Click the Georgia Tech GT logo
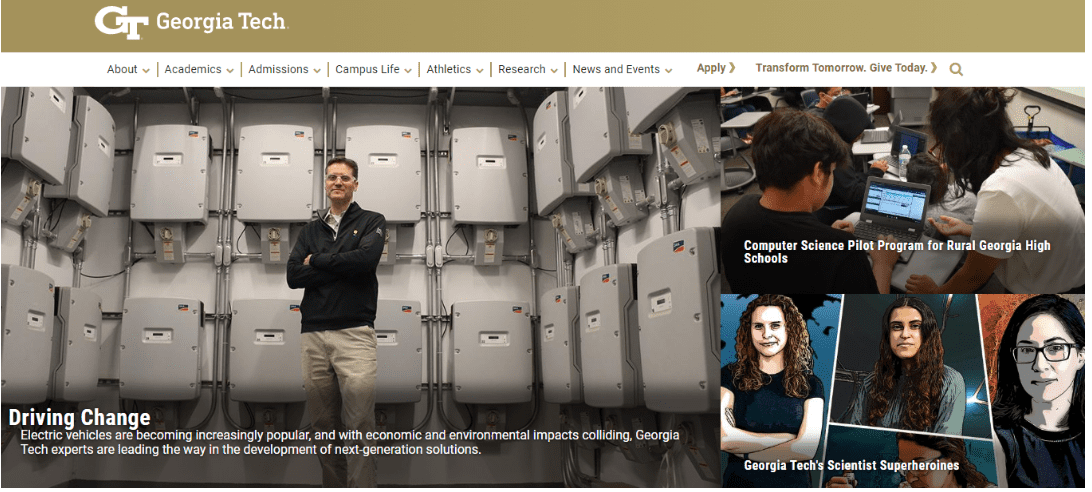 point(122,22)
